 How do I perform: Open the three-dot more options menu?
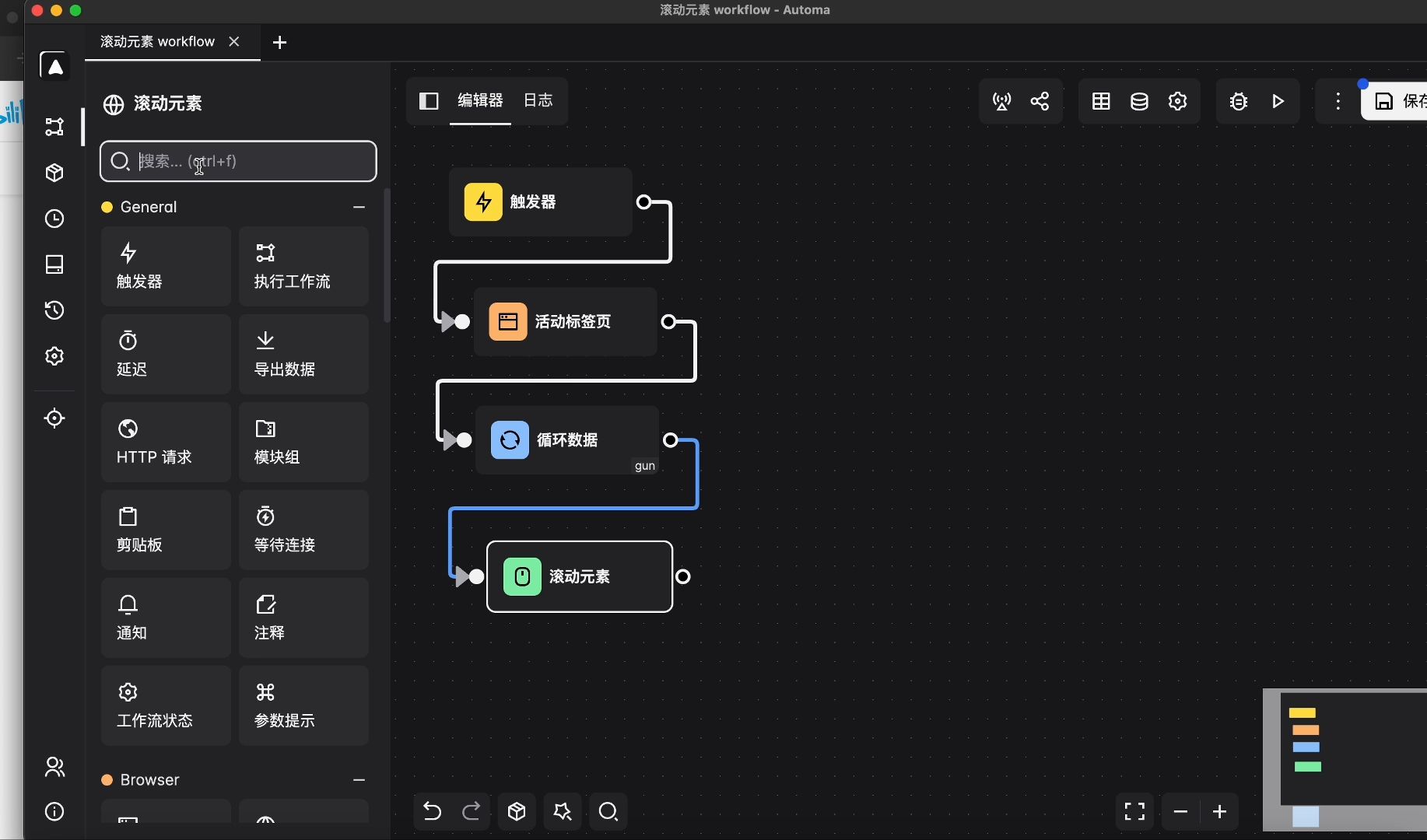point(1338,101)
